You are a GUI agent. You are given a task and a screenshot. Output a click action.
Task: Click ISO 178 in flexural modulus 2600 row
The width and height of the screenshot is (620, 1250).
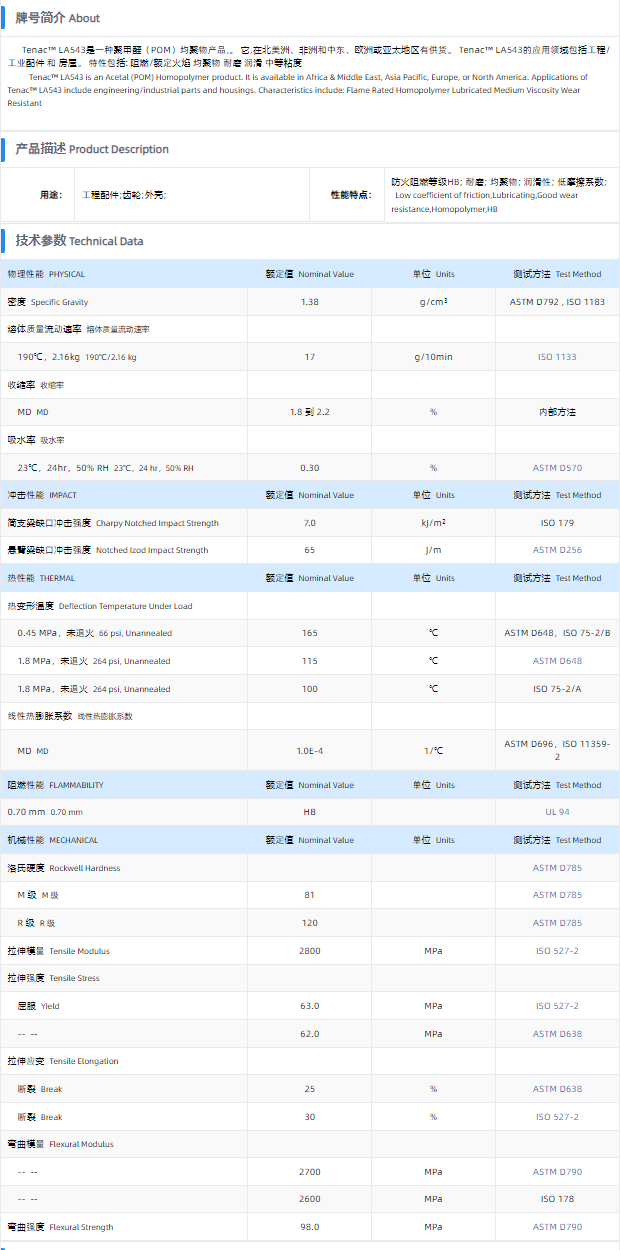[557, 1199]
